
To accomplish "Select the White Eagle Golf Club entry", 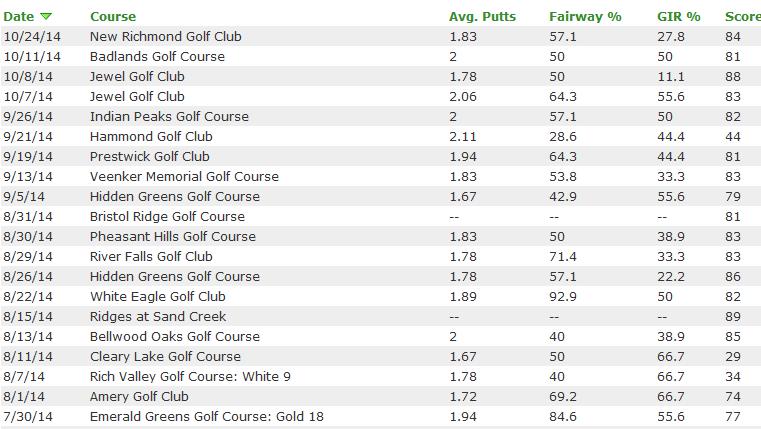I will 157,297.
